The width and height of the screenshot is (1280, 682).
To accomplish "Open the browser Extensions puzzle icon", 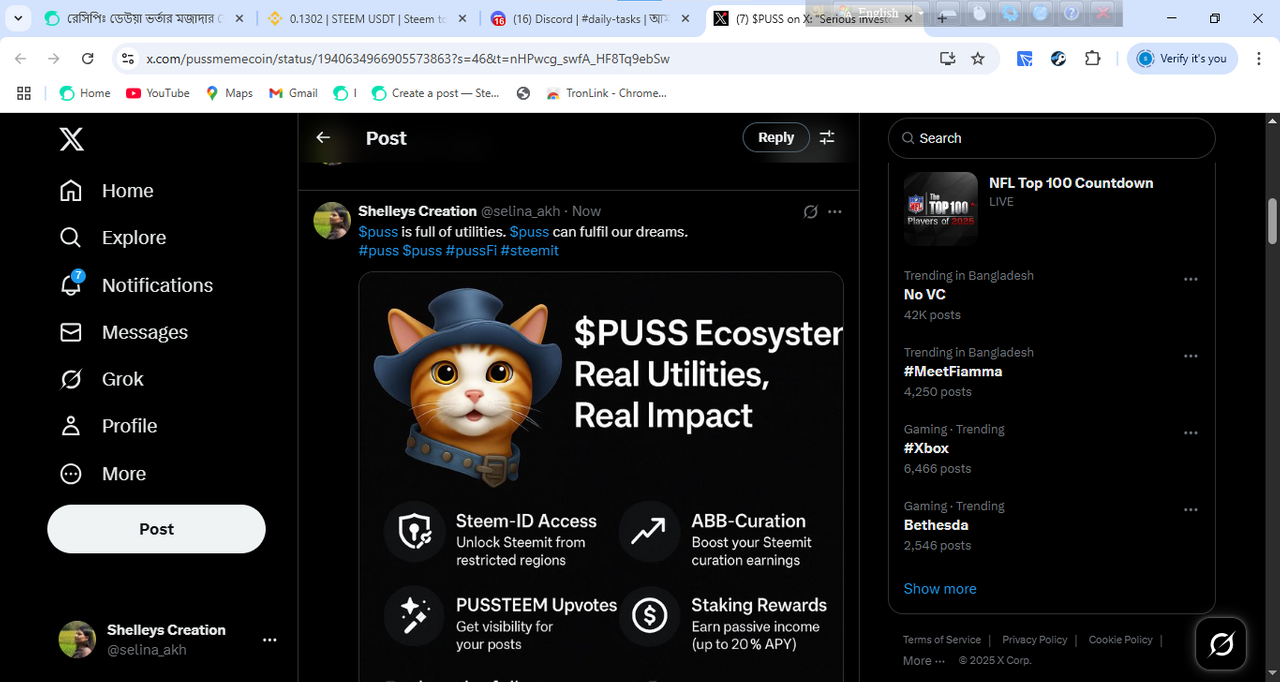I will (1092, 59).
